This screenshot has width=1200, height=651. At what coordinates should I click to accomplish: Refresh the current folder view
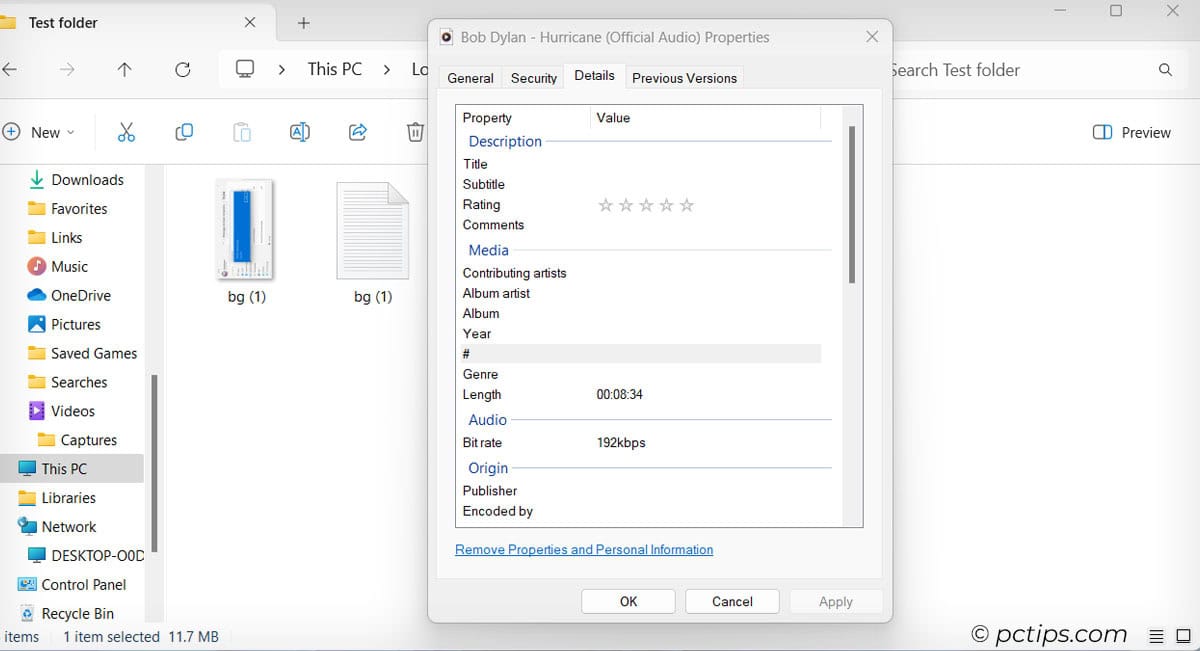coord(183,69)
